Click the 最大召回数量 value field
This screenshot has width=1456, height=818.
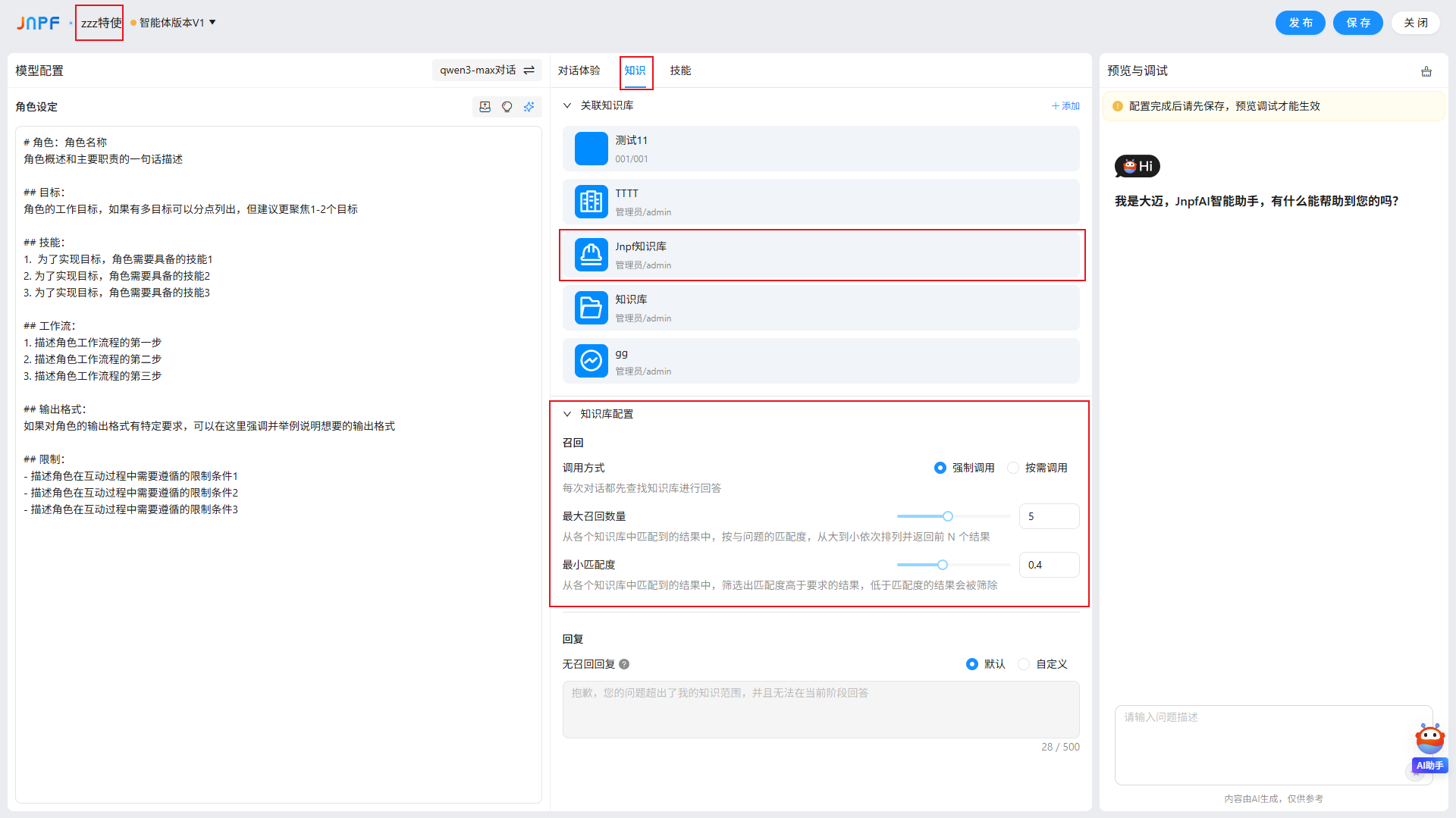click(1049, 516)
